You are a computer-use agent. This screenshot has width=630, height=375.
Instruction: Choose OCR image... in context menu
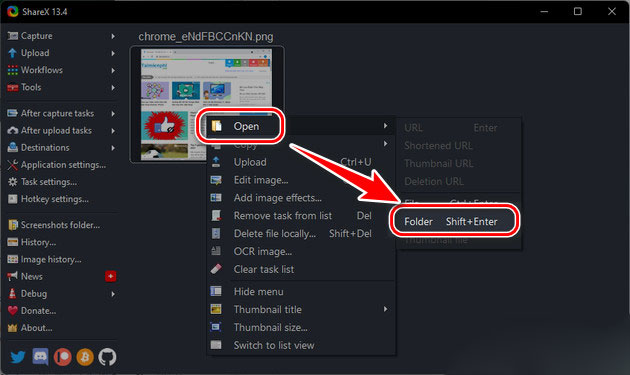pyautogui.click(x=301, y=252)
